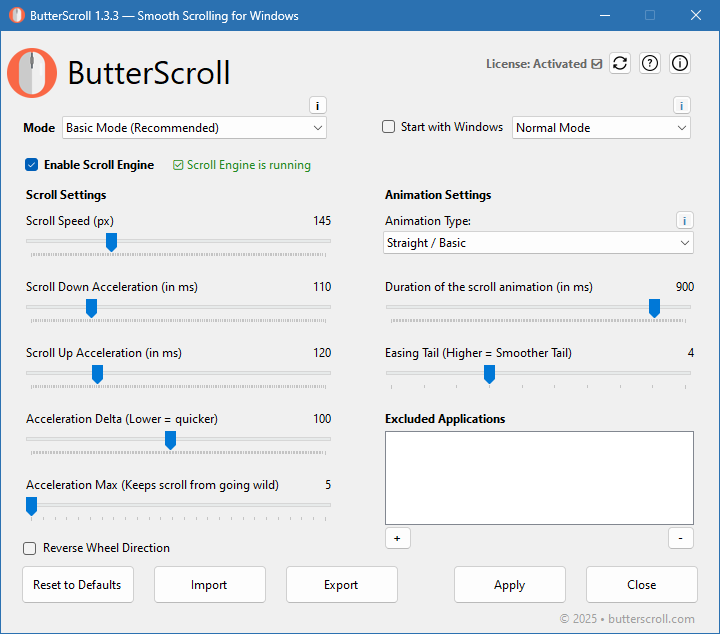Click the Animation Settings heading
The width and height of the screenshot is (720, 634).
pyautogui.click(x=438, y=195)
